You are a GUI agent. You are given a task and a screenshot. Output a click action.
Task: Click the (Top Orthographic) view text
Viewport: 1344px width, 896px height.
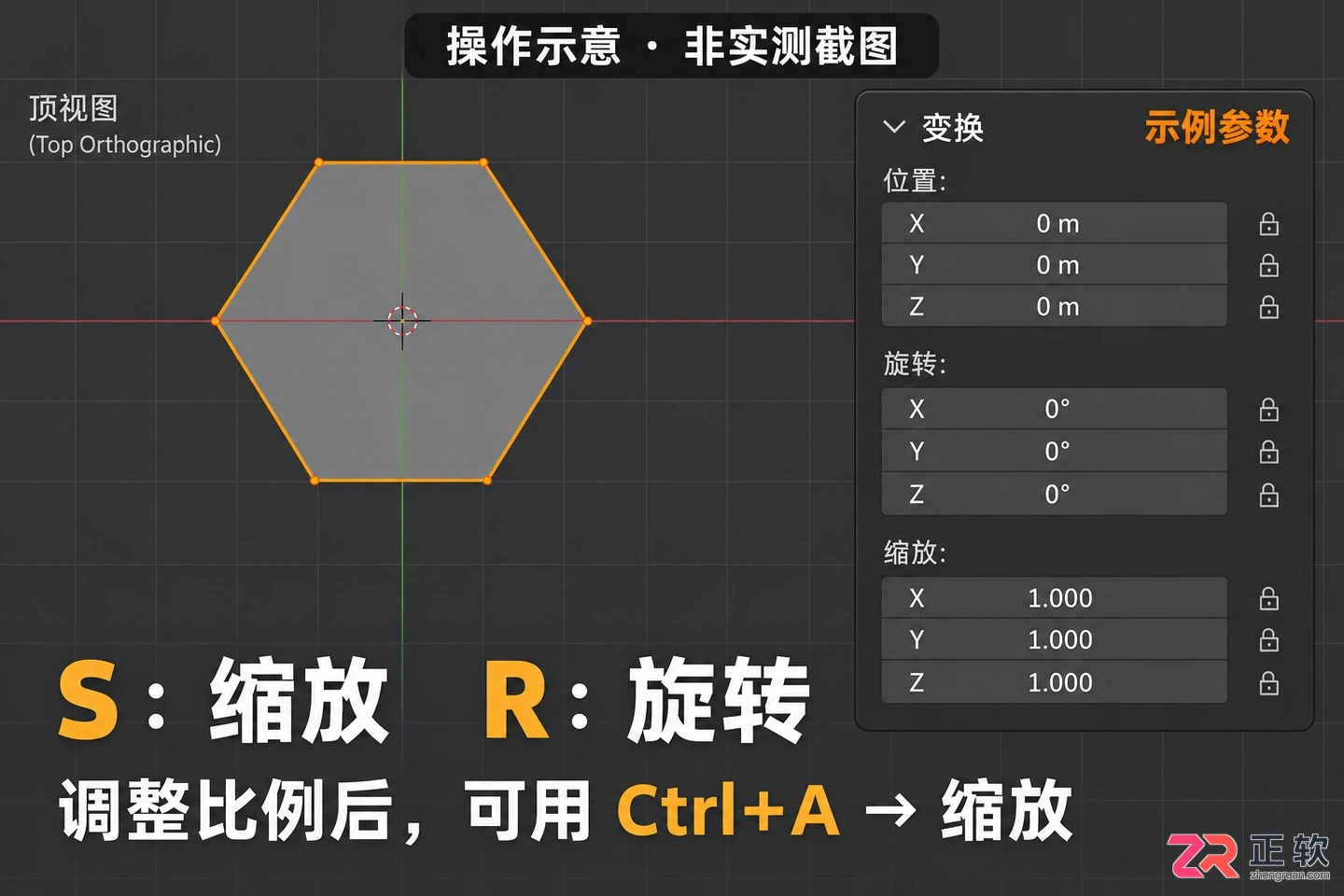pos(125,145)
